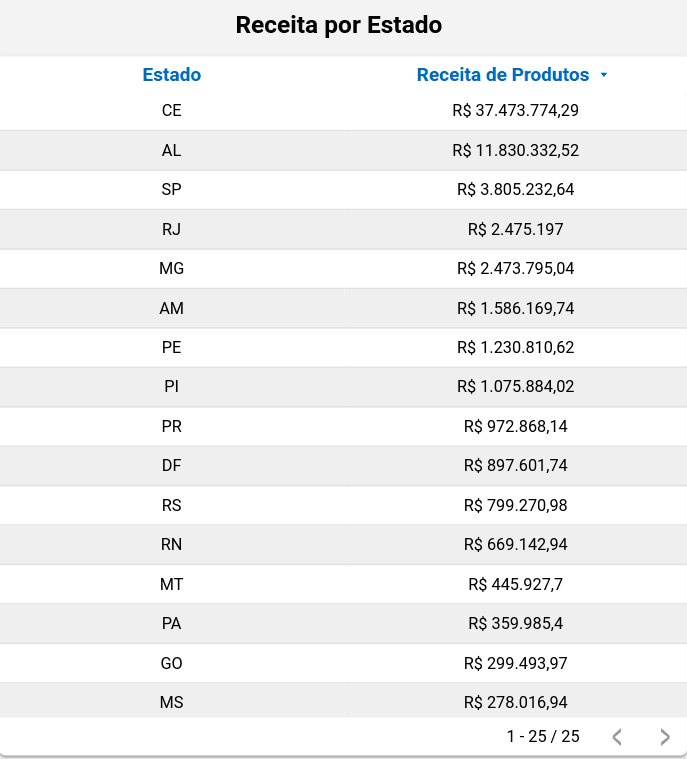Click the 1 - 25 / 25 pagination label

tap(542, 737)
